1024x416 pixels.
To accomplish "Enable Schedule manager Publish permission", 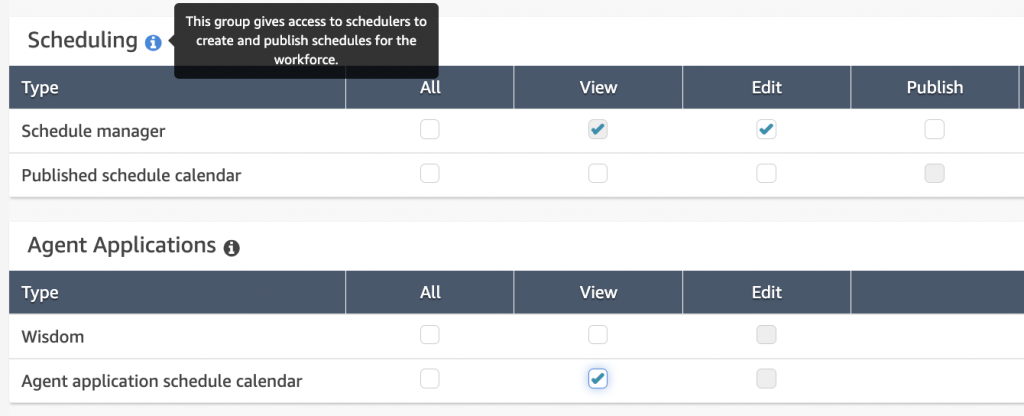I will [934, 129].
